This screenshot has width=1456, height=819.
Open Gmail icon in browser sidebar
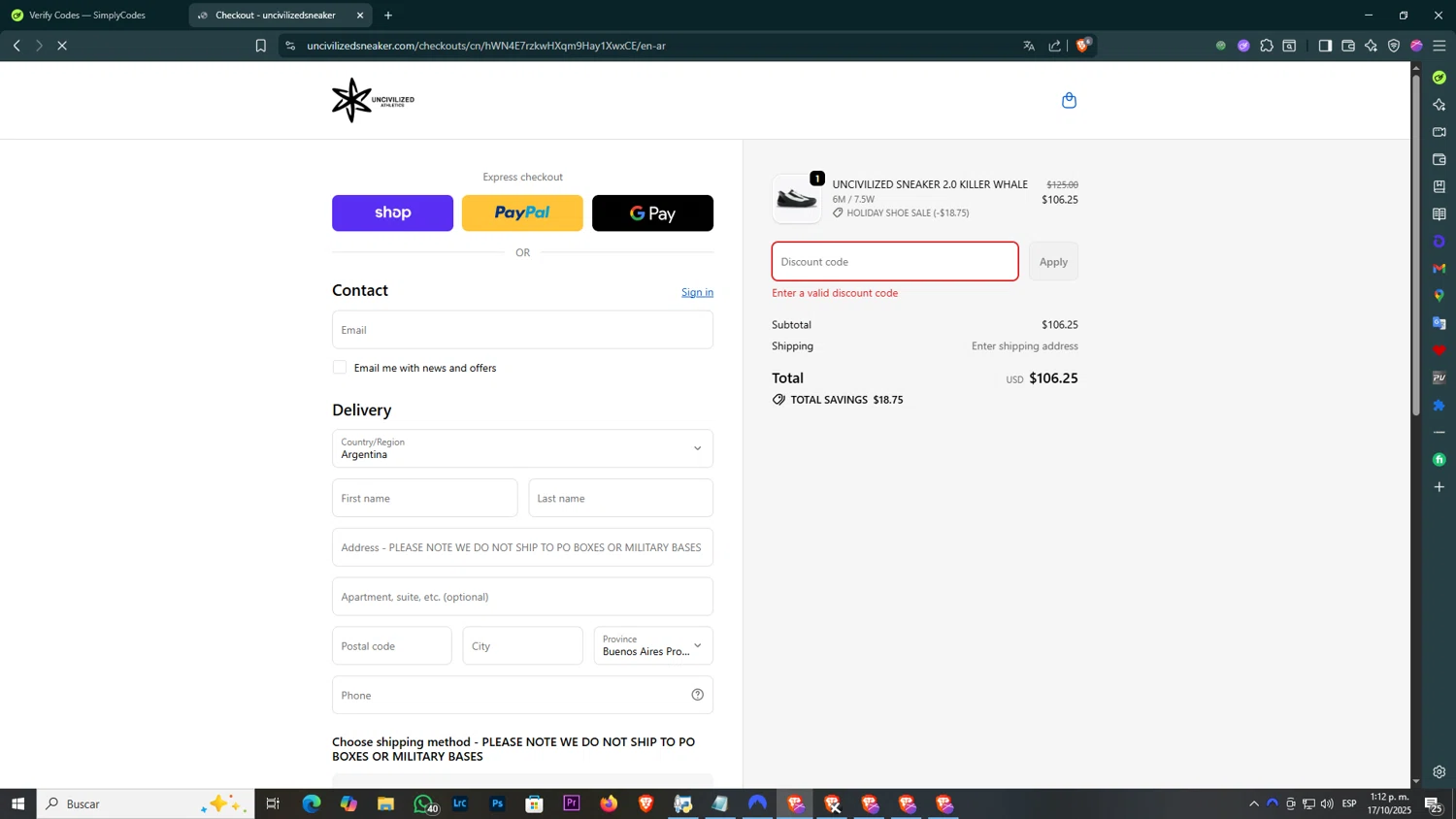[x=1439, y=268]
